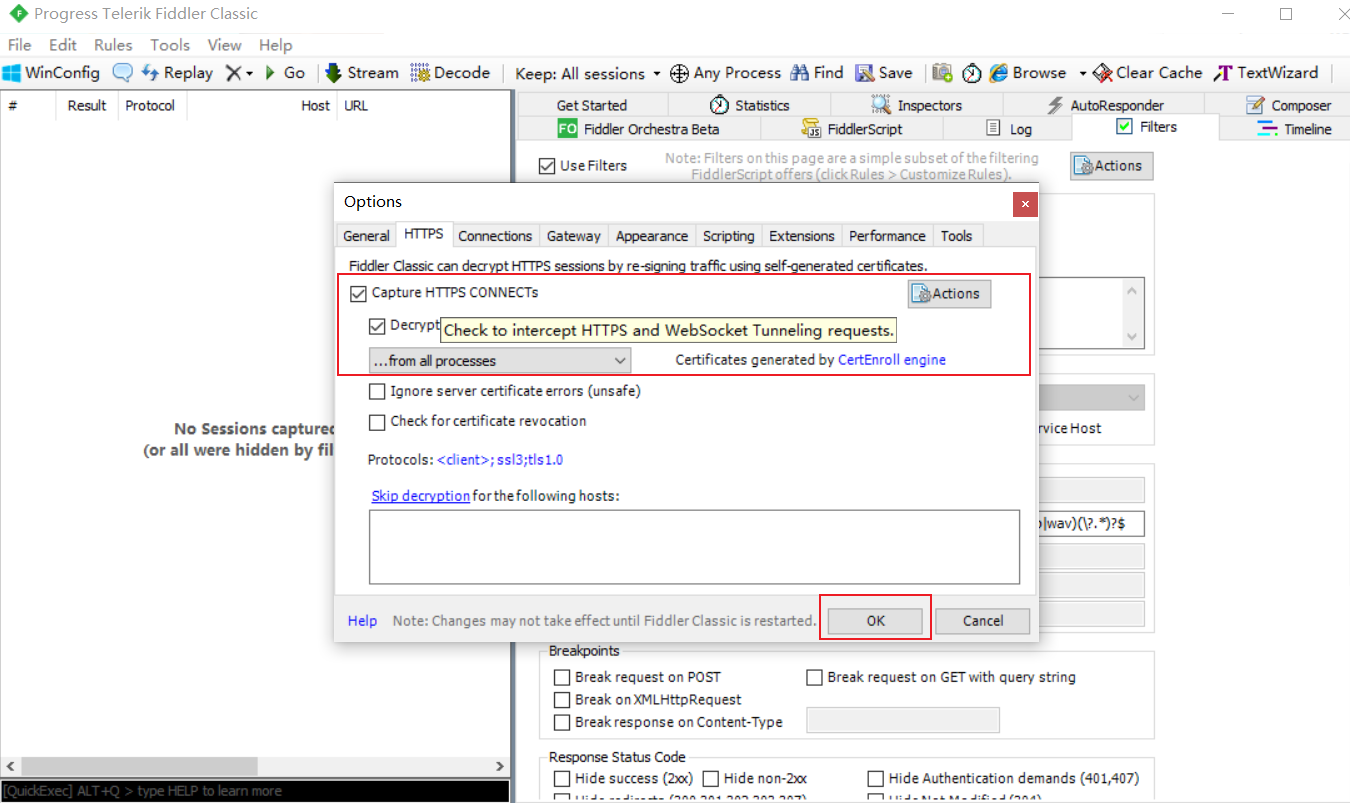Click the stopwatch timer toolbar icon
The width and height of the screenshot is (1350, 803).
tap(972, 73)
